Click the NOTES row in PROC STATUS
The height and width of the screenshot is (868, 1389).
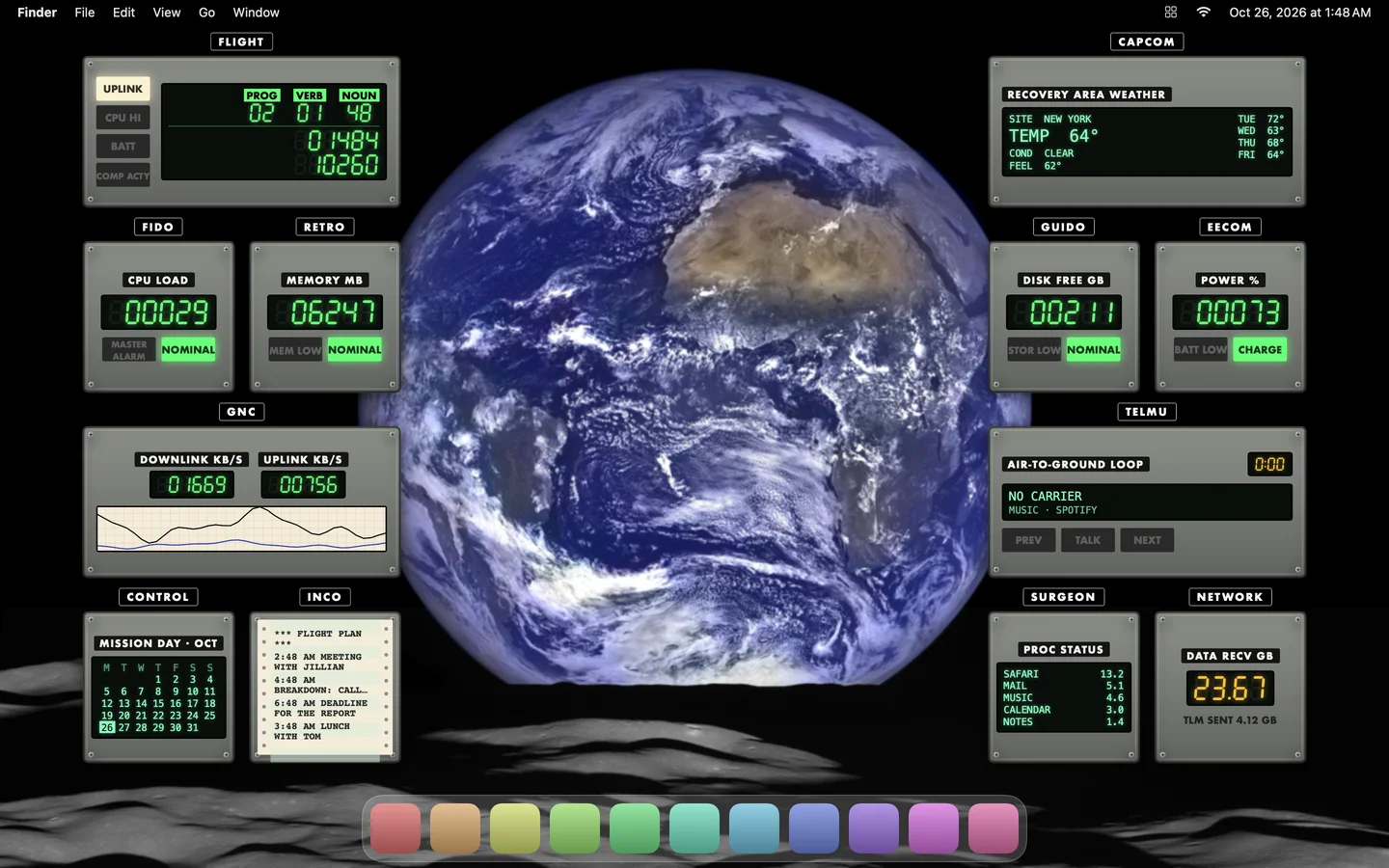pos(1063,721)
